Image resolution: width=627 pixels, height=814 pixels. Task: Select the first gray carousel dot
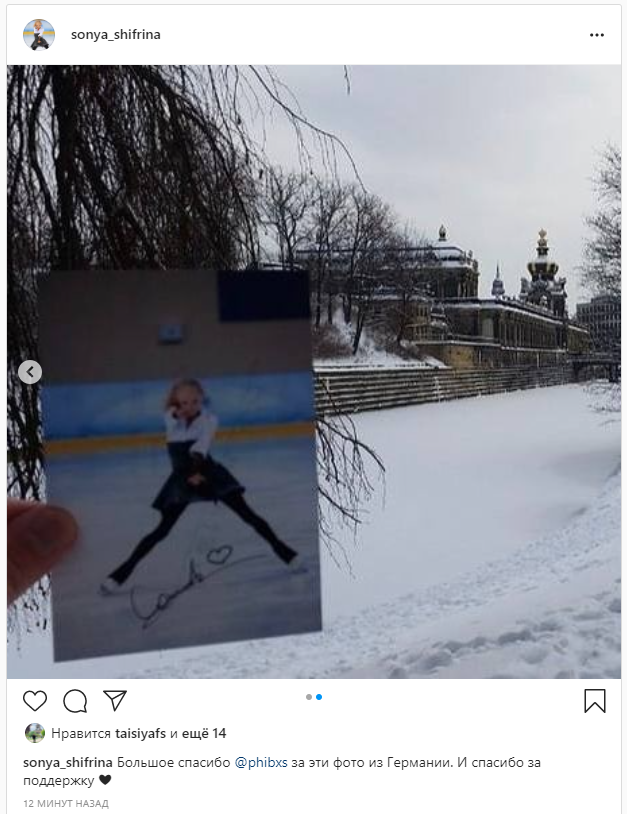(x=309, y=697)
